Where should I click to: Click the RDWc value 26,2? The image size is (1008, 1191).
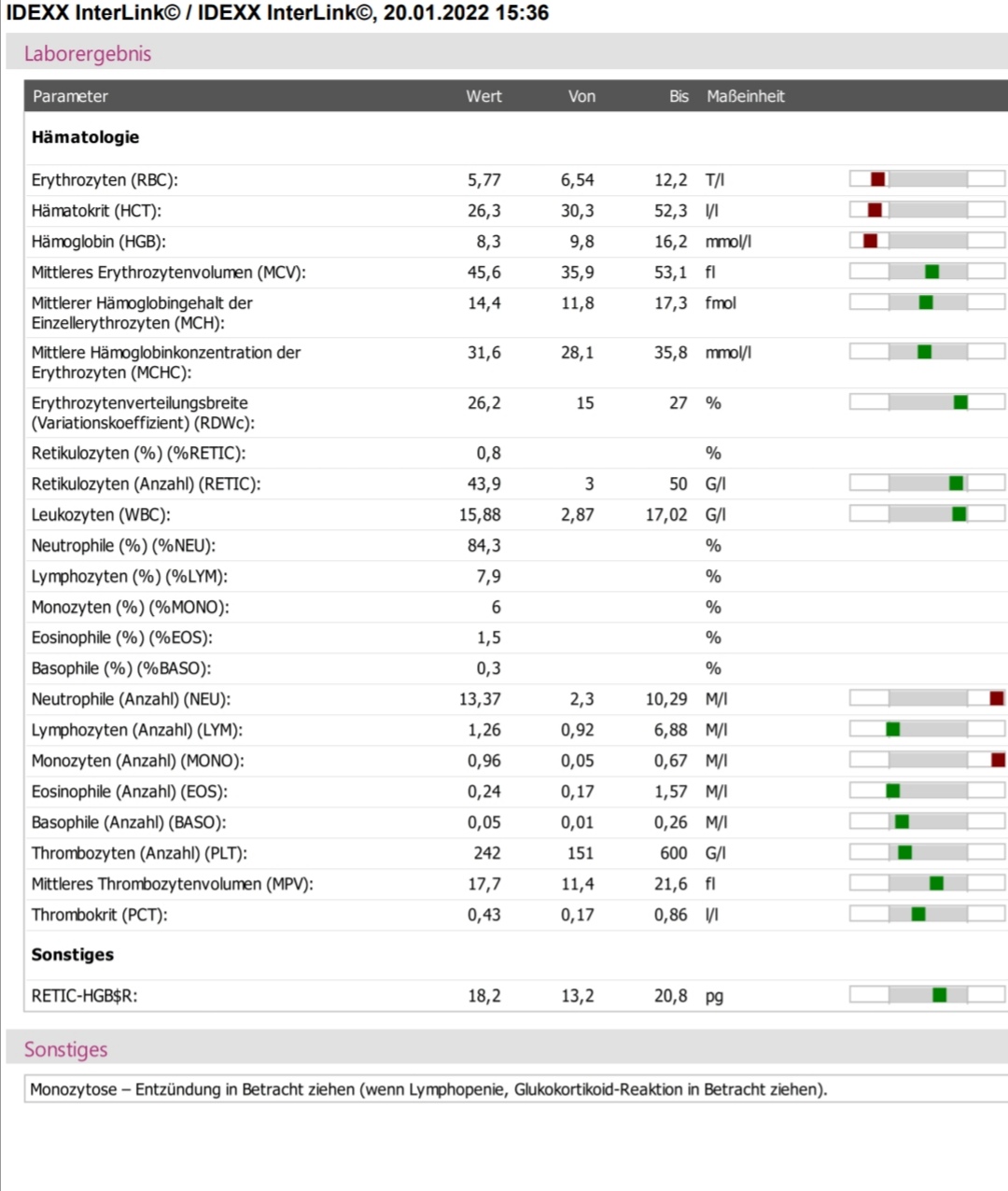[484, 403]
